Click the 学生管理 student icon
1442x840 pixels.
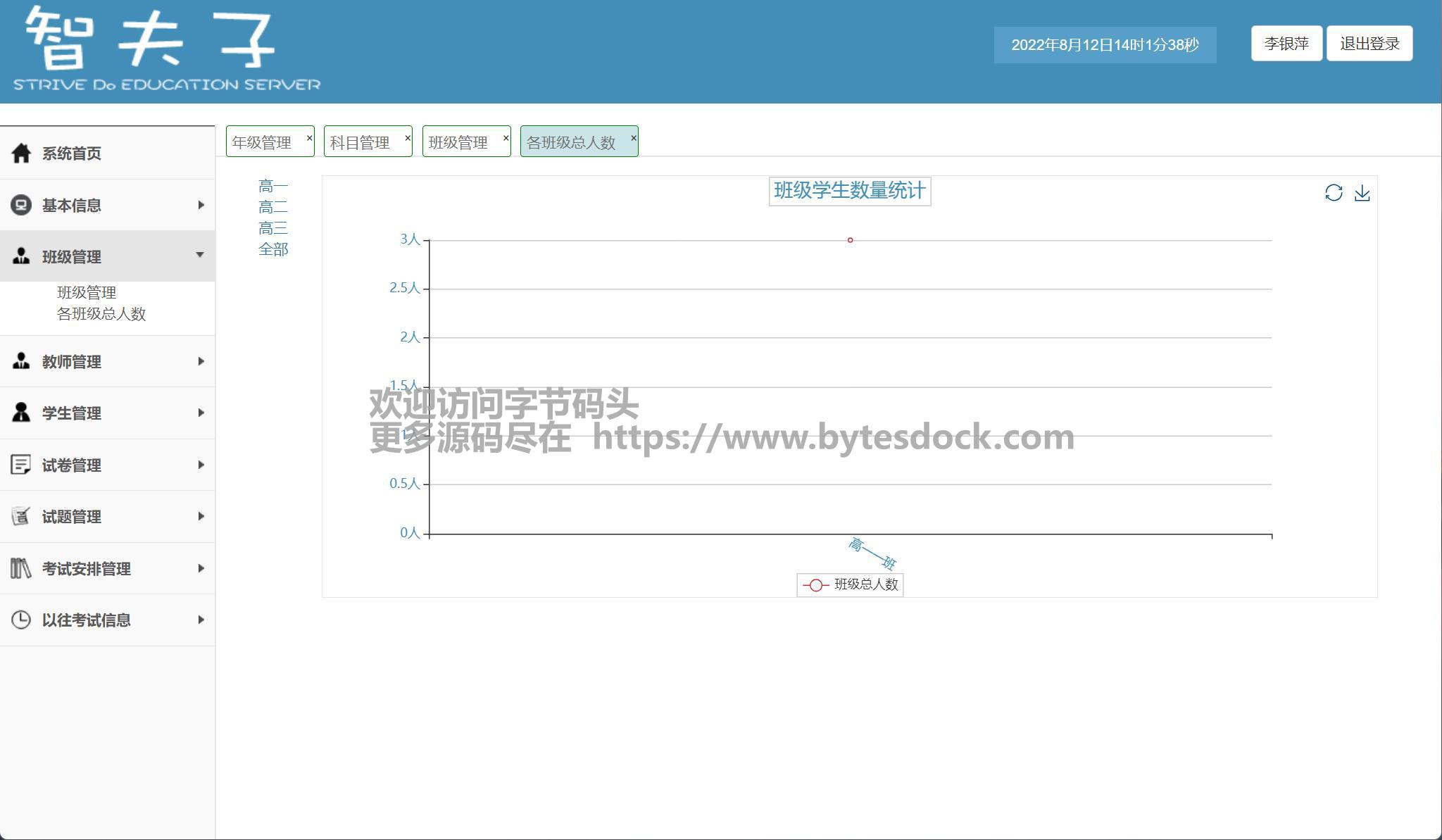point(21,413)
